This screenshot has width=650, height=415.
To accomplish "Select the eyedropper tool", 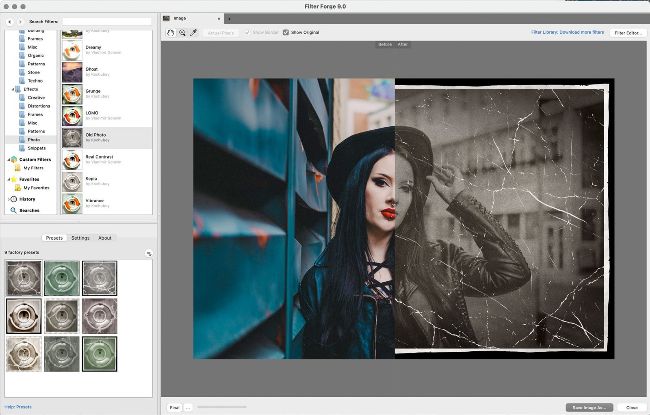I will [195, 33].
